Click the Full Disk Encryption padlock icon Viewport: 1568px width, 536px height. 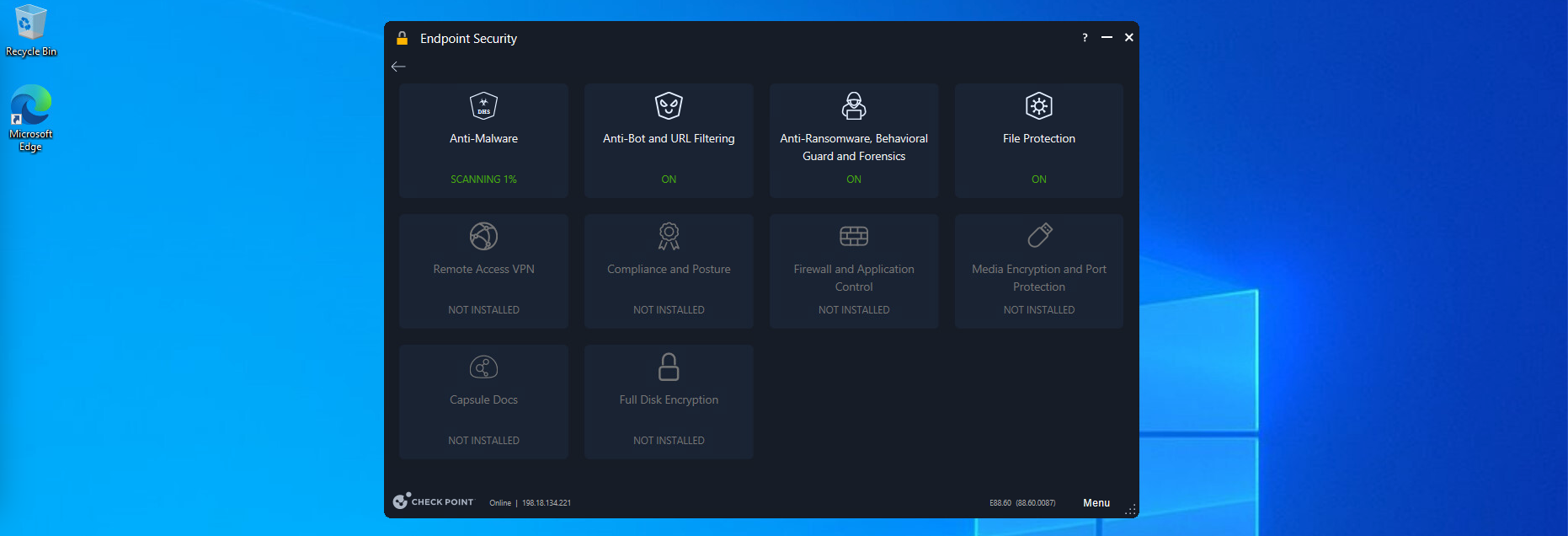coord(669,367)
